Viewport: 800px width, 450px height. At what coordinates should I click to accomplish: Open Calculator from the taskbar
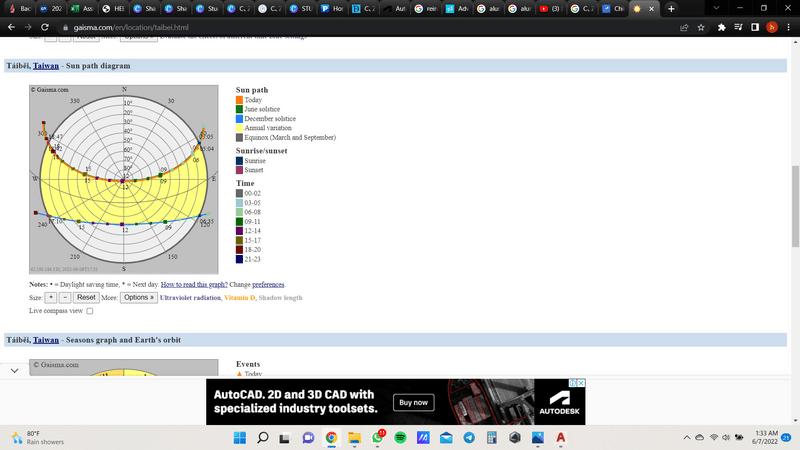492,437
